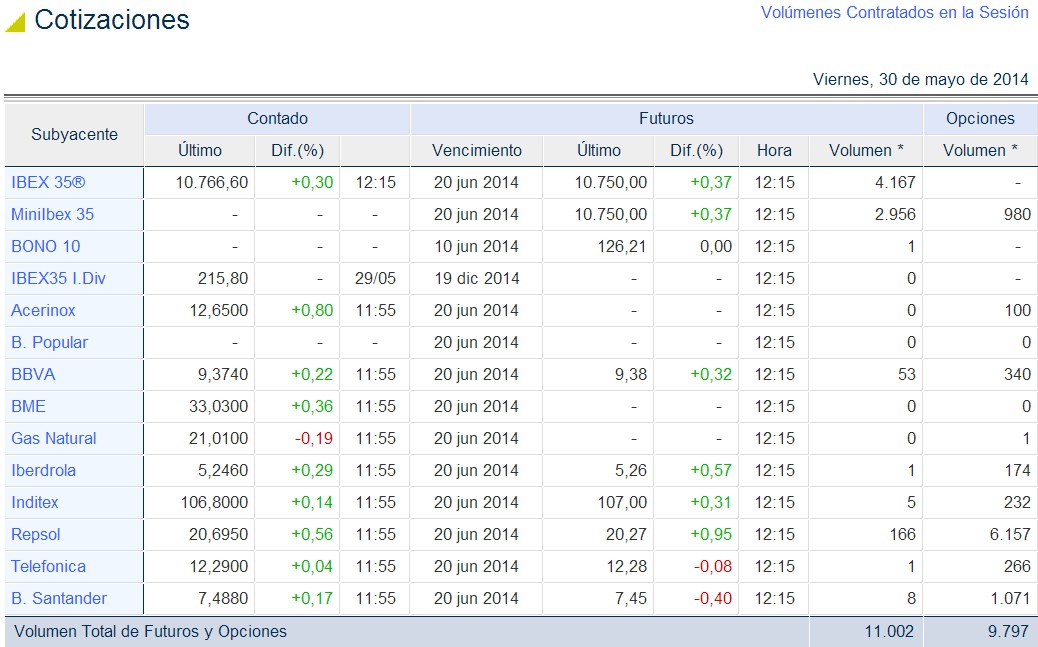
Task: Select the Iberdrola link
Action: point(44,470)
